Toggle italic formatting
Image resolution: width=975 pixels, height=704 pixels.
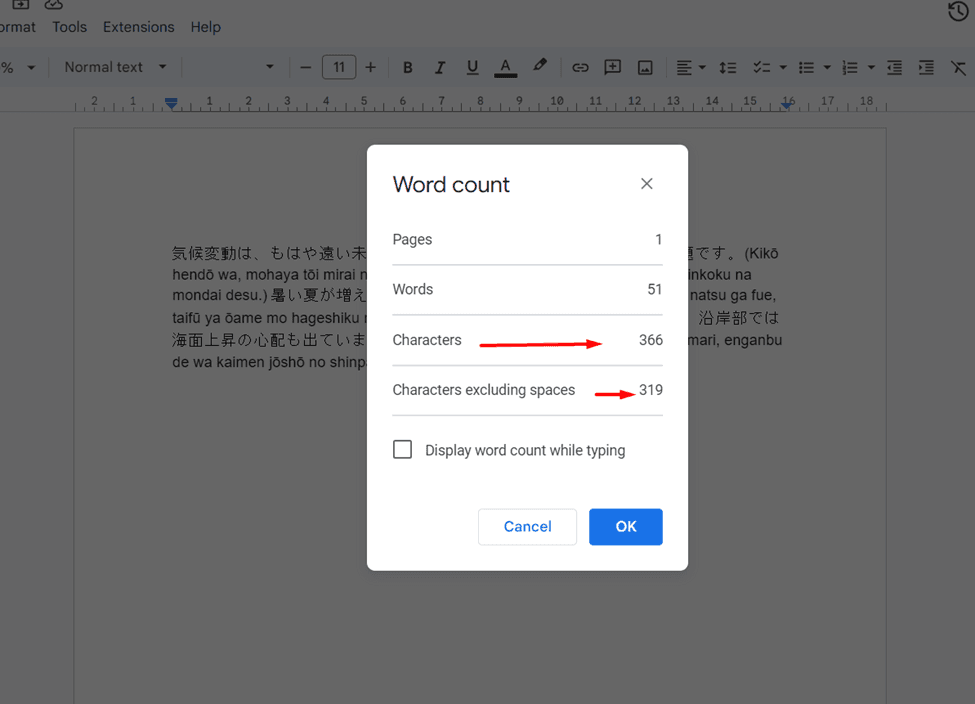(440, 67)
